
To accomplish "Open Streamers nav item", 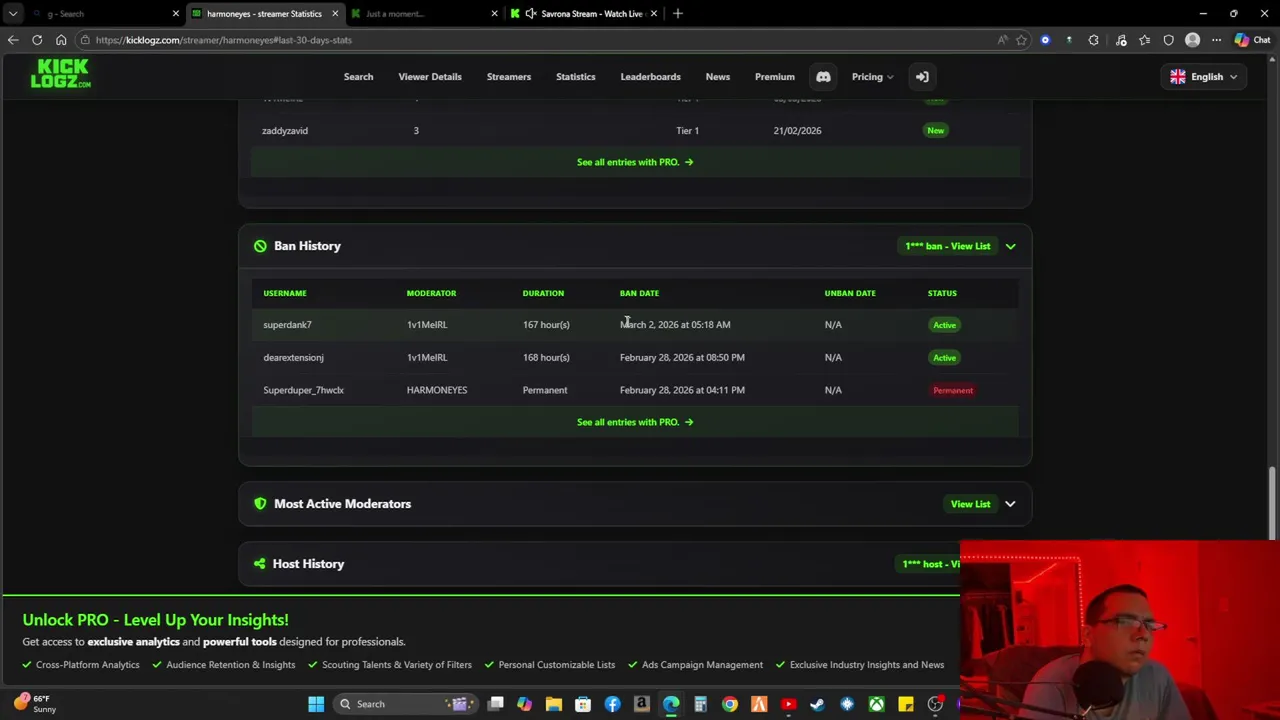I will [x=508, y=77].
